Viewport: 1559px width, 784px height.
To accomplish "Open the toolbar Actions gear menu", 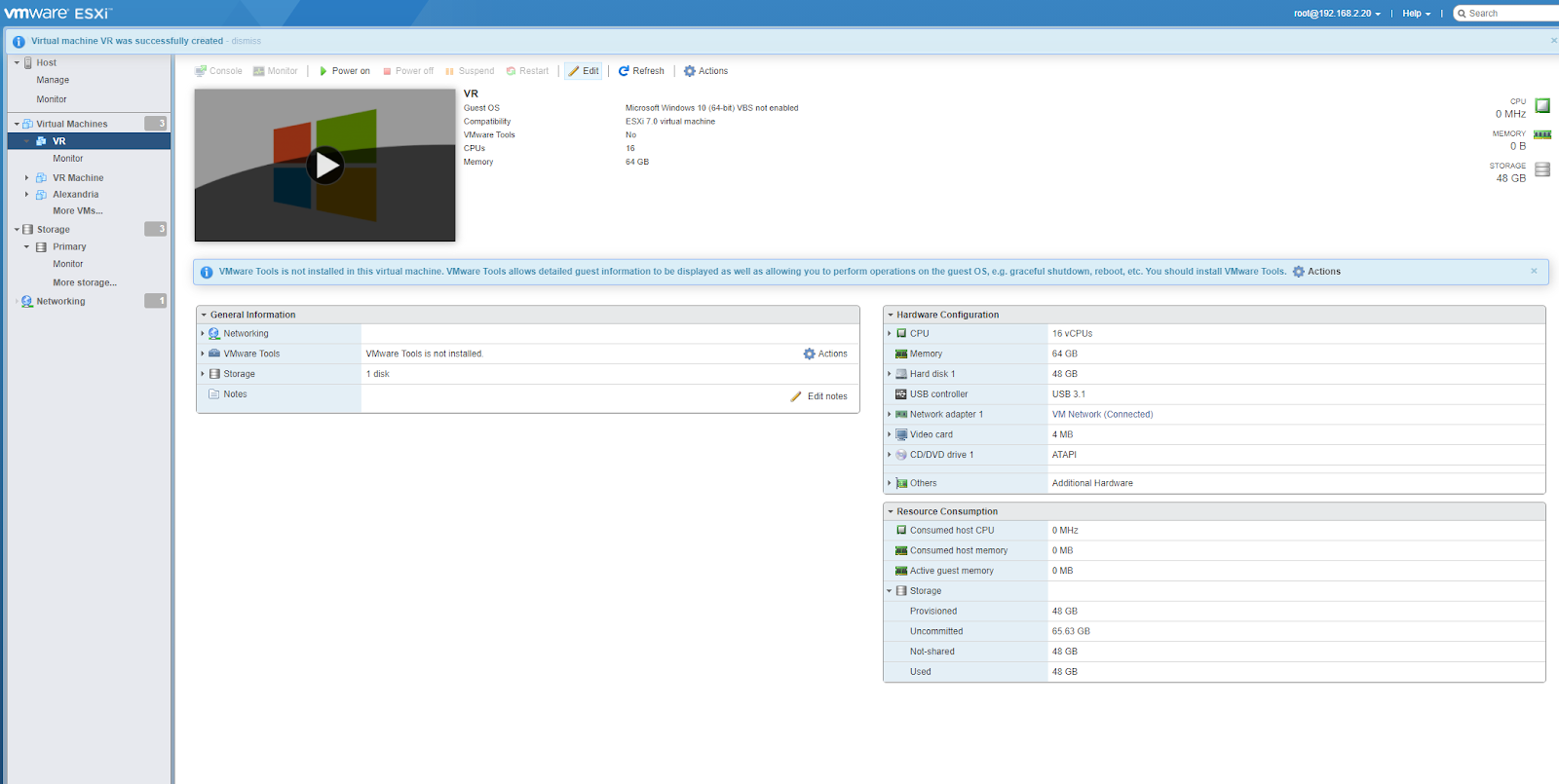I will pyautogui.click(x=705, y=71).
